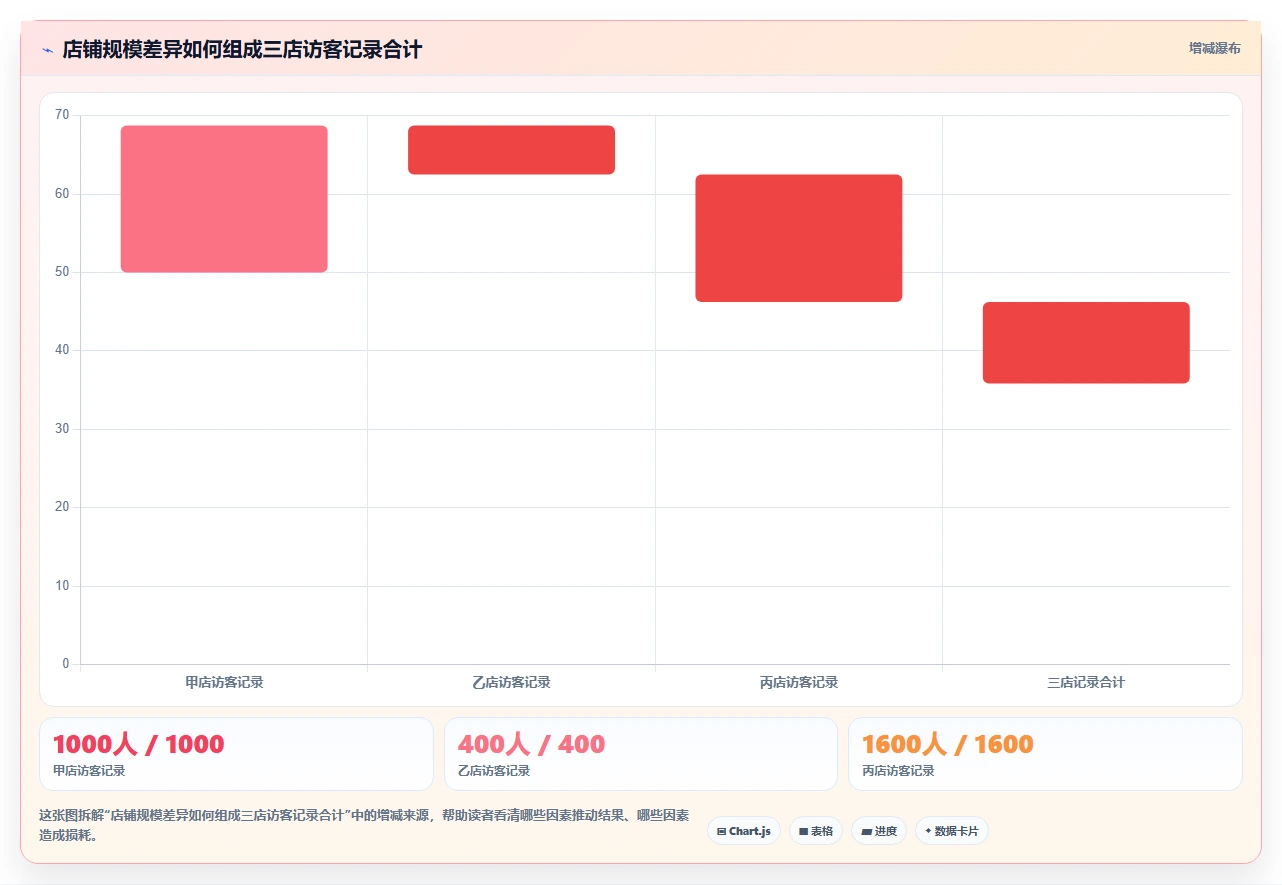The width and height of the screenshot is (1282, 885).
Task: Click the 乙店访客记录 caption under 400人
Action: [494, 771]
